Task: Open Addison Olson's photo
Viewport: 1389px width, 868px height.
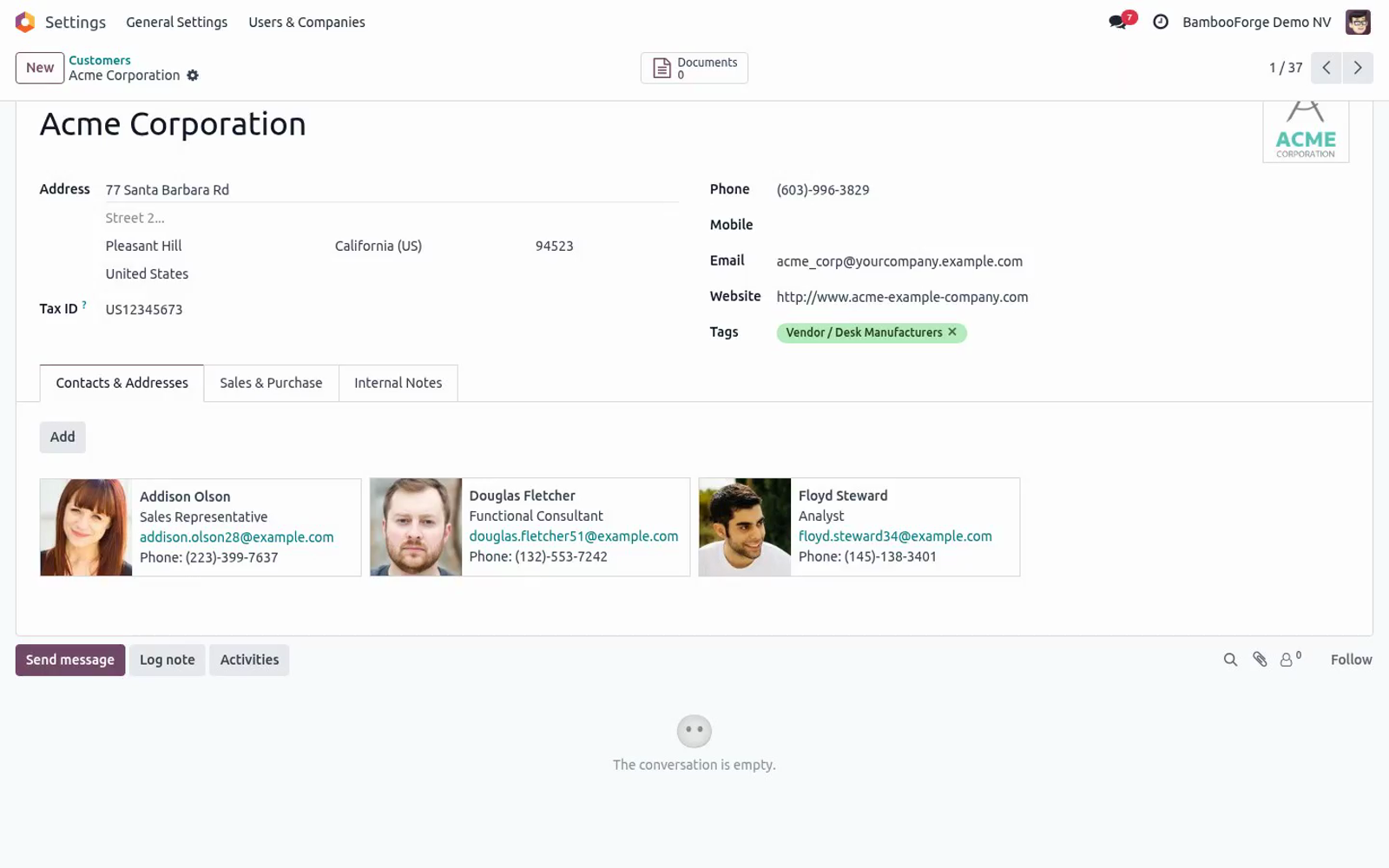Action: 86,528
